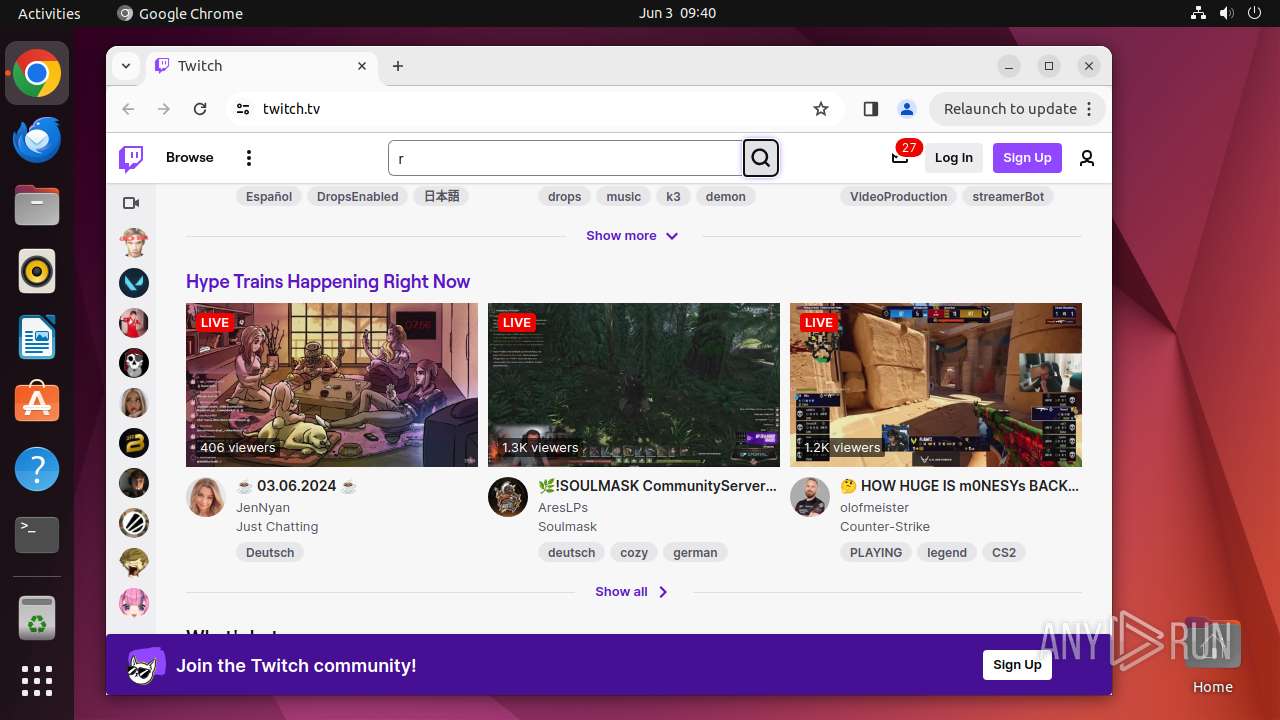Select the CS2 tag

coord(1004,552)
